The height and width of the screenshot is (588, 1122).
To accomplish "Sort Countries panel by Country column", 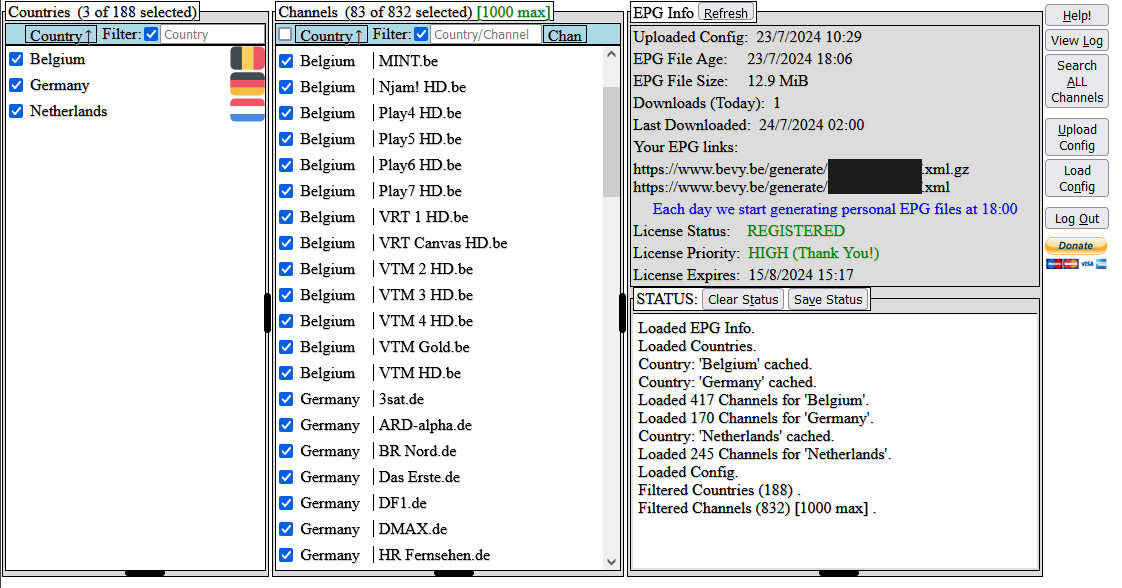I will coord(61,35).
